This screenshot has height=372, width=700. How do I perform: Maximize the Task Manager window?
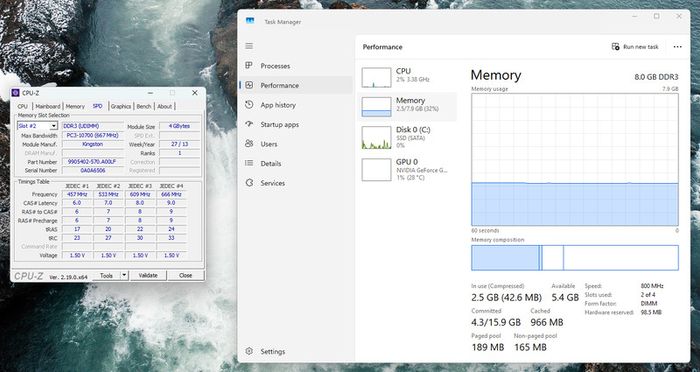click(656, 17)
